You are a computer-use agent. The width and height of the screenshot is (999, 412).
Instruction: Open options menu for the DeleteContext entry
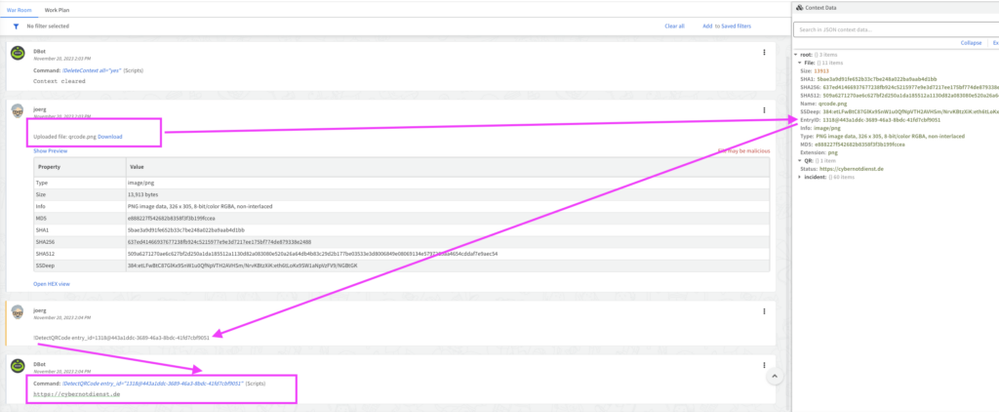764,52
